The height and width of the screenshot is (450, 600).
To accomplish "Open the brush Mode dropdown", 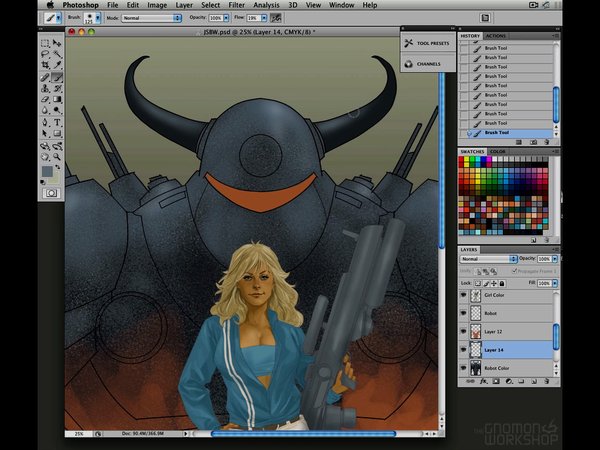I will 152,18.
